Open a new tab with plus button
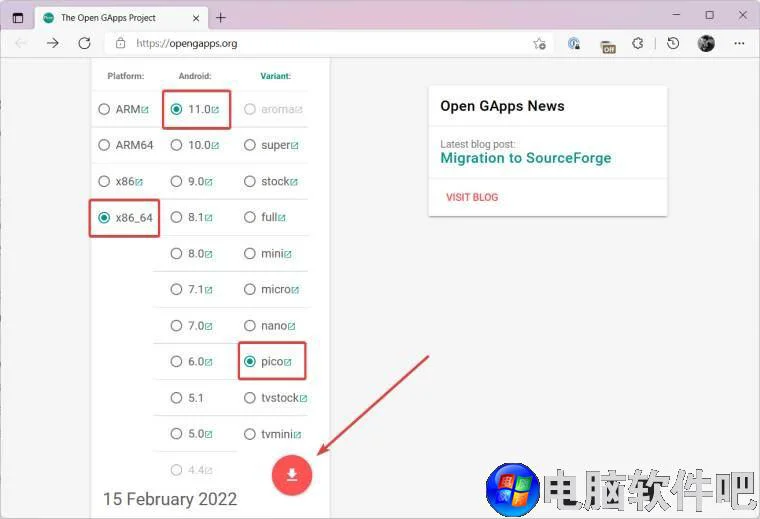760x519 pixels. (221, 18)
